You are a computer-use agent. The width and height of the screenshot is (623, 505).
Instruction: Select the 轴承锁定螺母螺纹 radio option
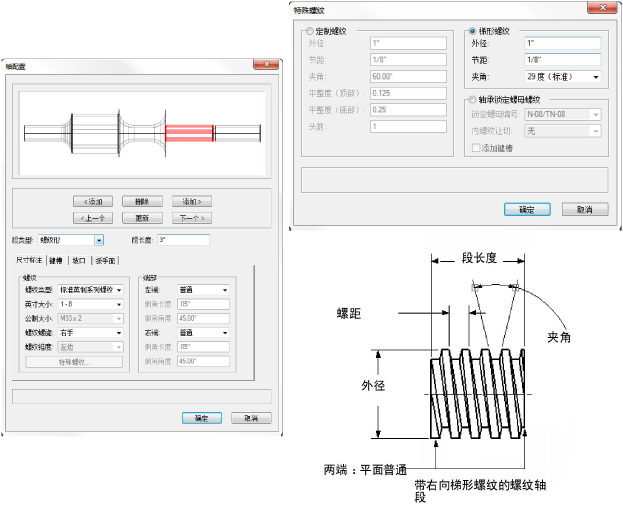(x=473, y=100)
